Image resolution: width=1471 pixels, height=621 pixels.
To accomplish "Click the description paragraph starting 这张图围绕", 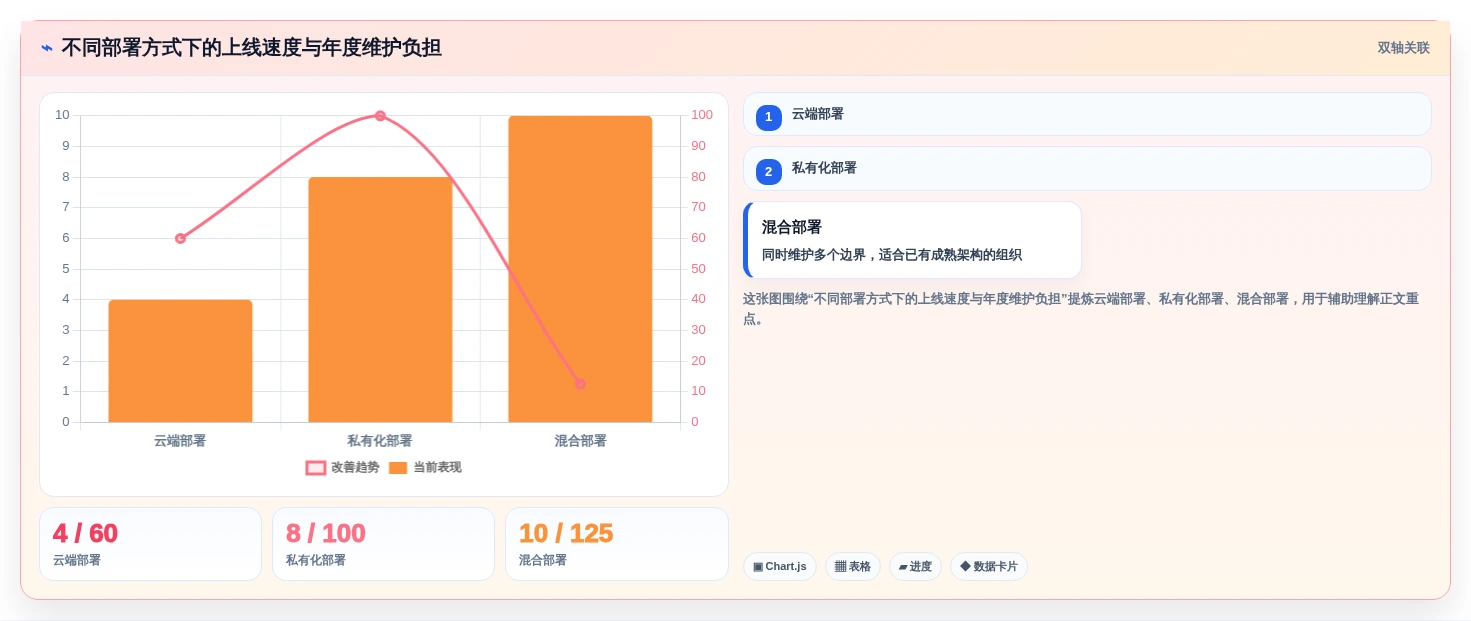I will (1081, 309).
